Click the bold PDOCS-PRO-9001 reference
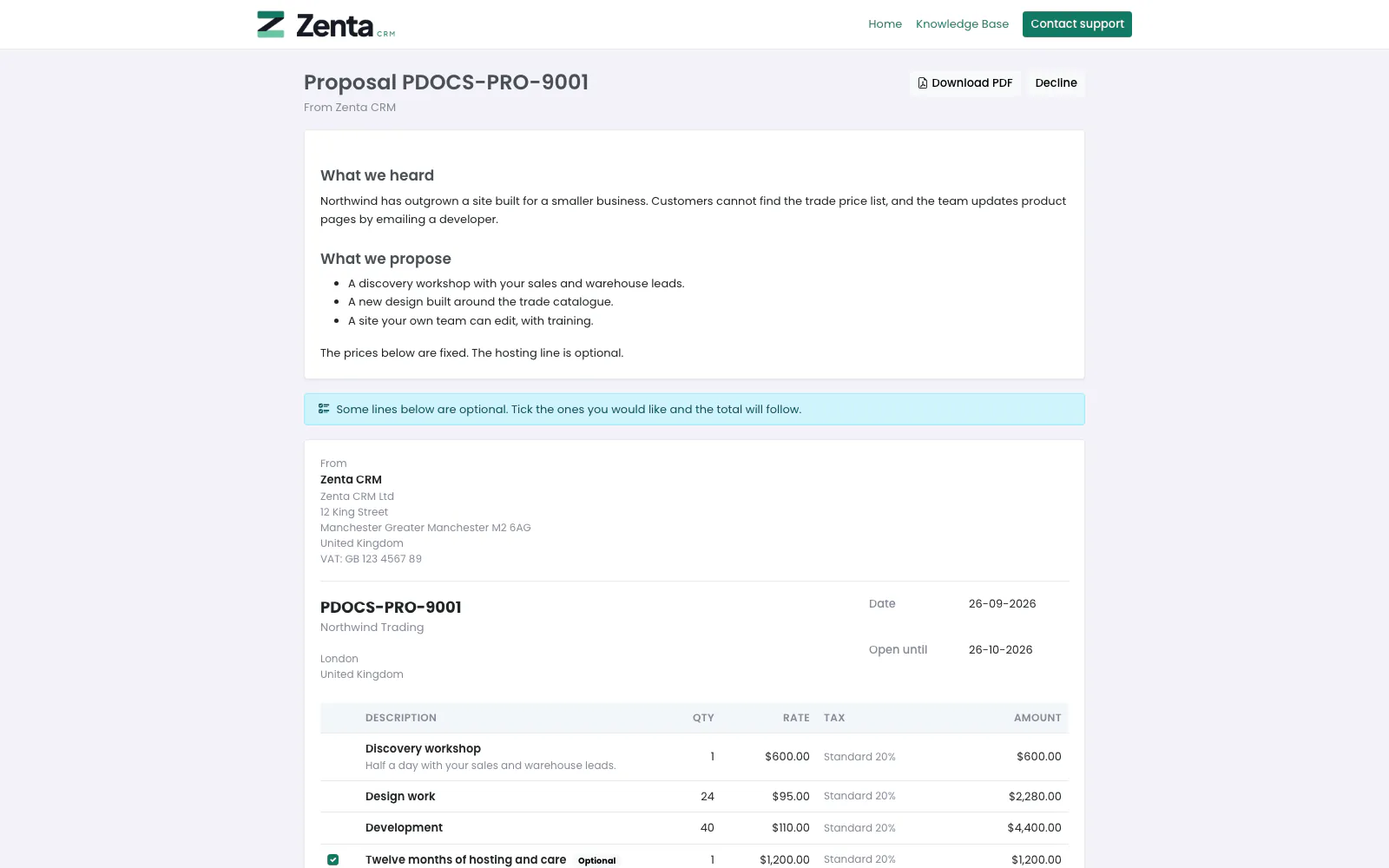1389x868 pixels. pos(391,608)
